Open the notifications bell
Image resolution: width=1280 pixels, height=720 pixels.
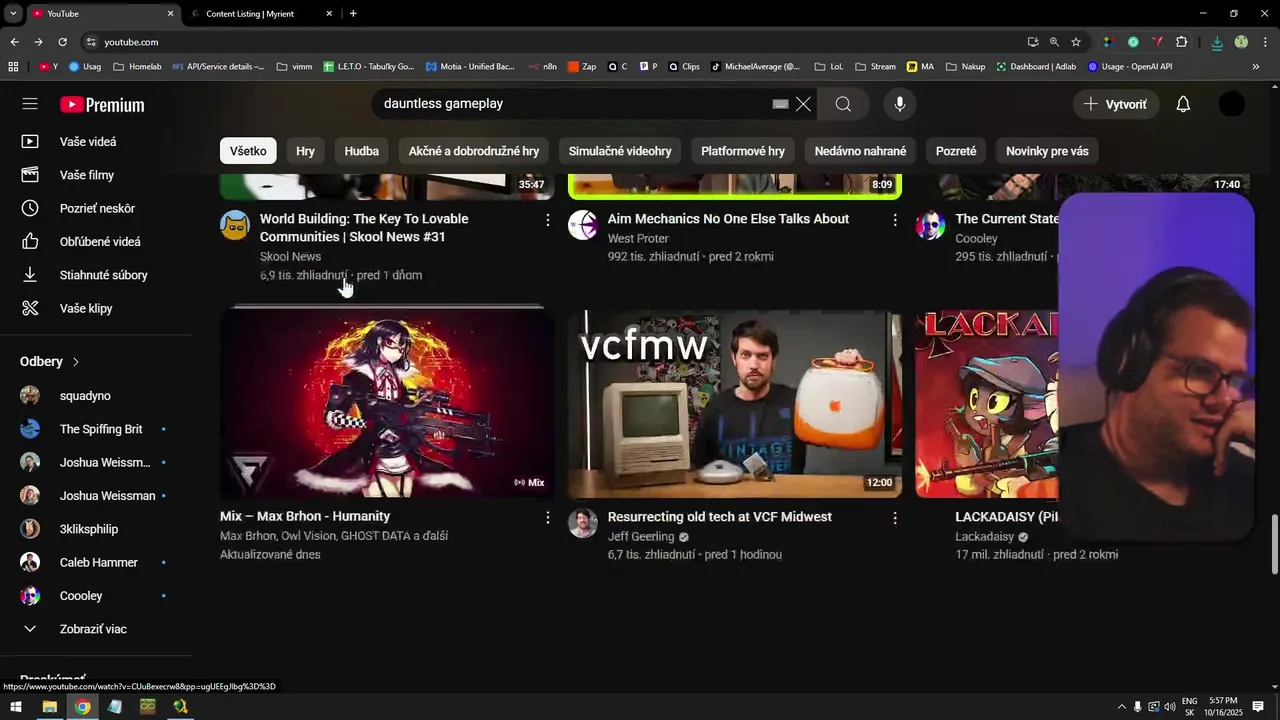pyautogui.click(x=1183, y=104)
